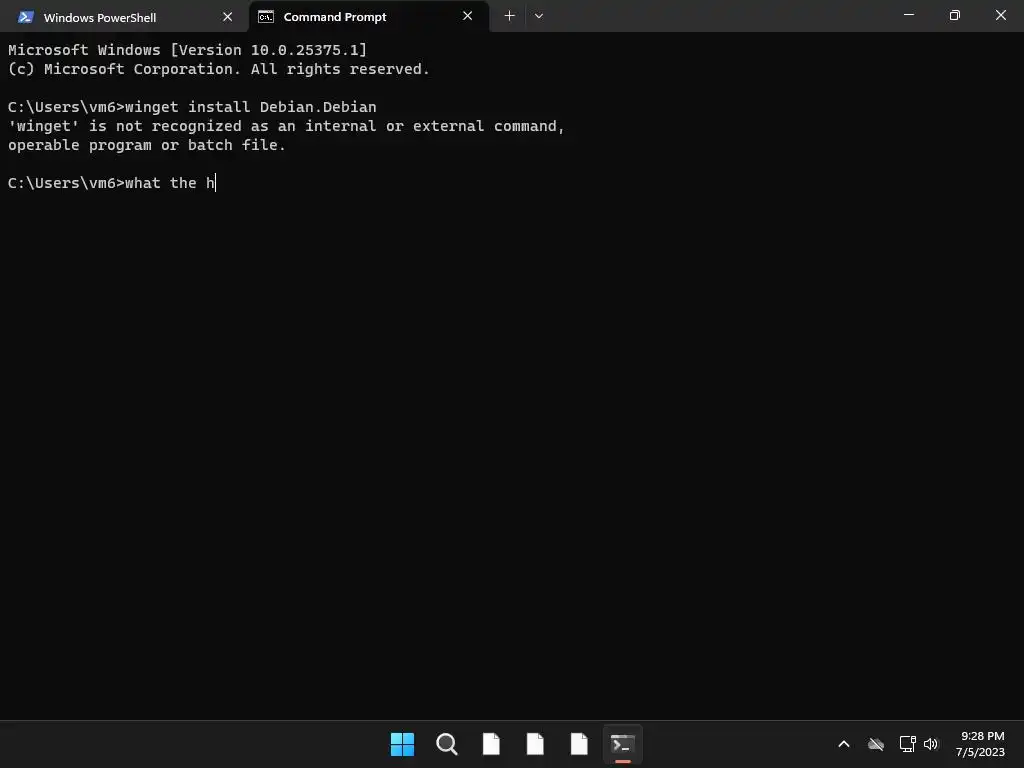Expand the new tab profile dropdown
The width and height of the screenshot is (1024, 768).
tap(539, 16)
